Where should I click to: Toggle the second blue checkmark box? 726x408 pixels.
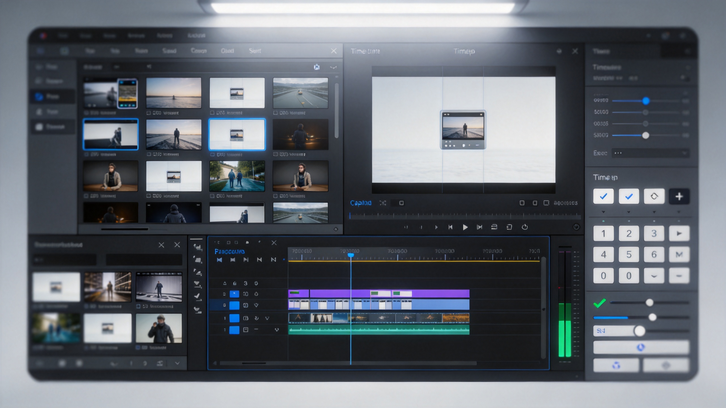tap(629, 196)
